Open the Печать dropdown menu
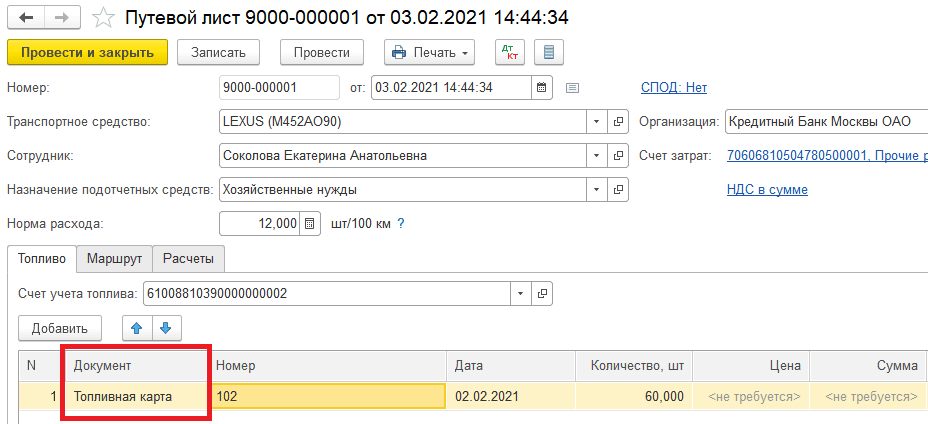Image resolution: width=928 pixels, height=424 pixels. pos(430,52)
